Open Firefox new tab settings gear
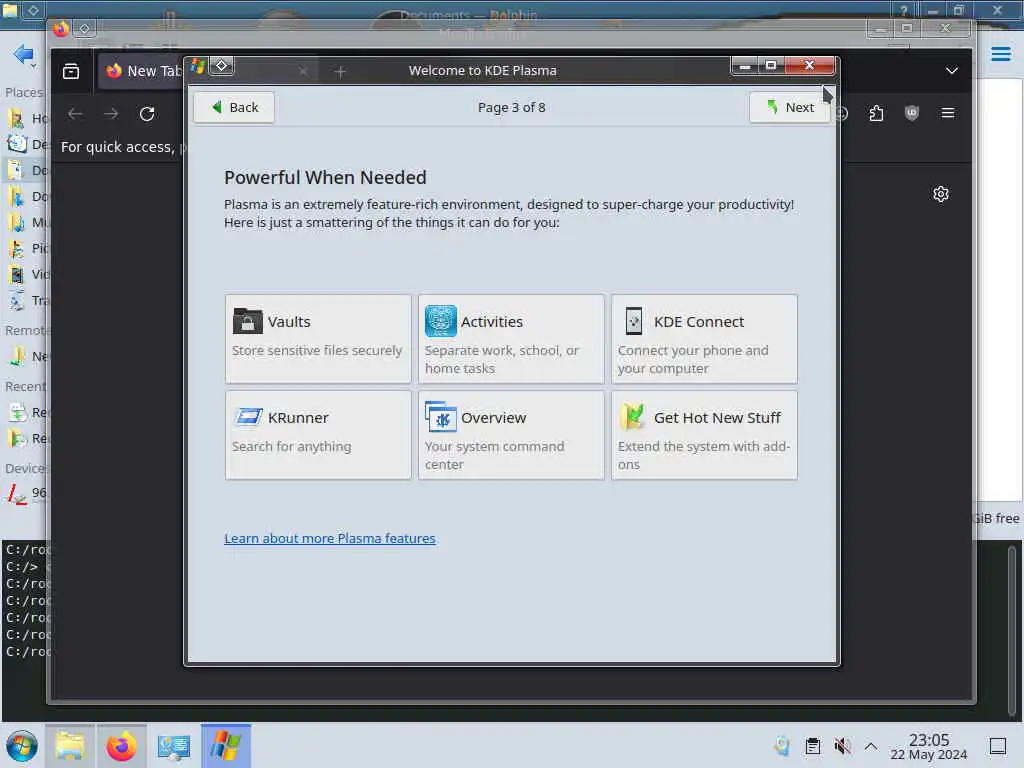 click(940, 194)
